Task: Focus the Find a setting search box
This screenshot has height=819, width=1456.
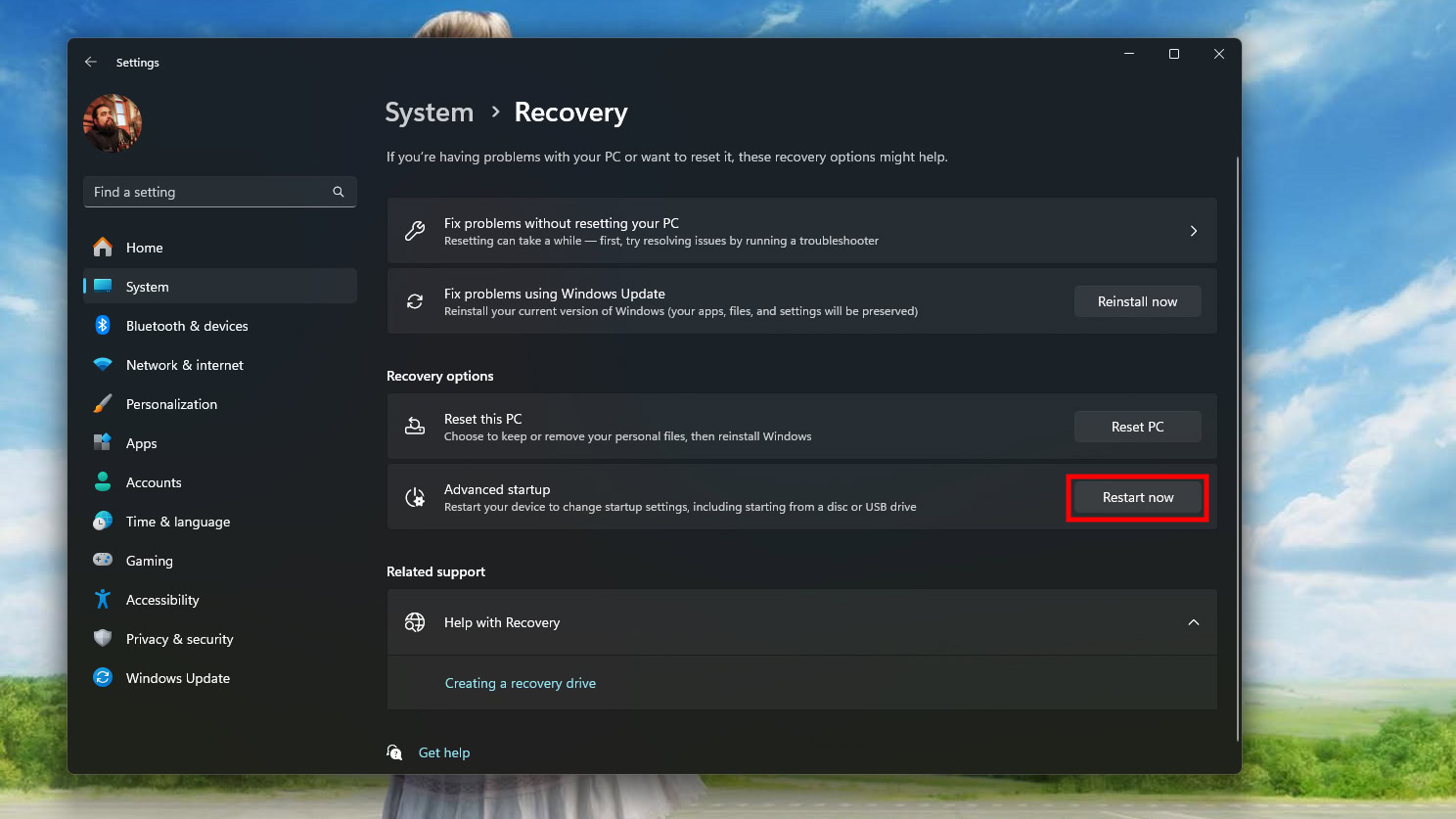Action: pos(220,192)
